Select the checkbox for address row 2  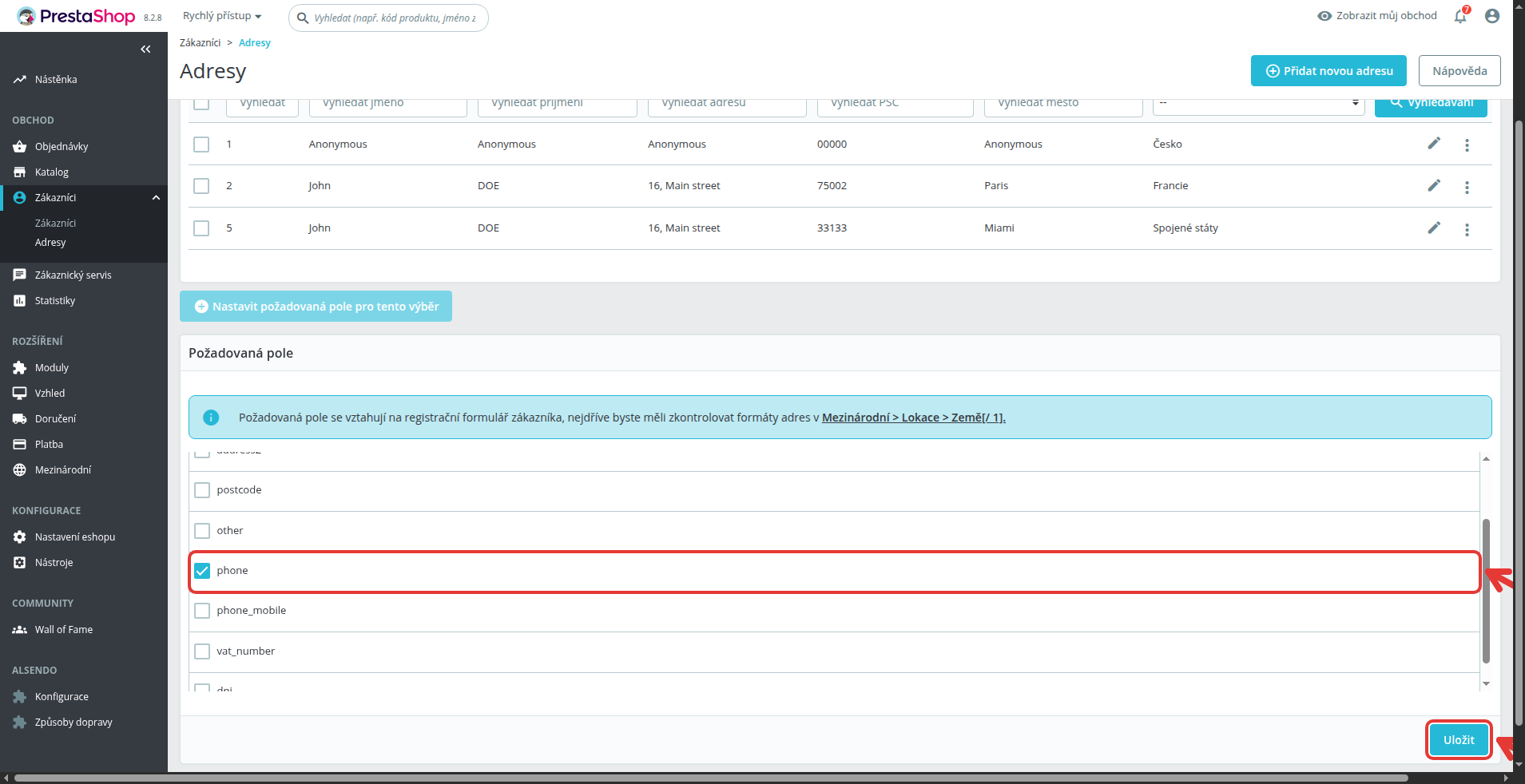pyautogui.click(x=201, y=186)
